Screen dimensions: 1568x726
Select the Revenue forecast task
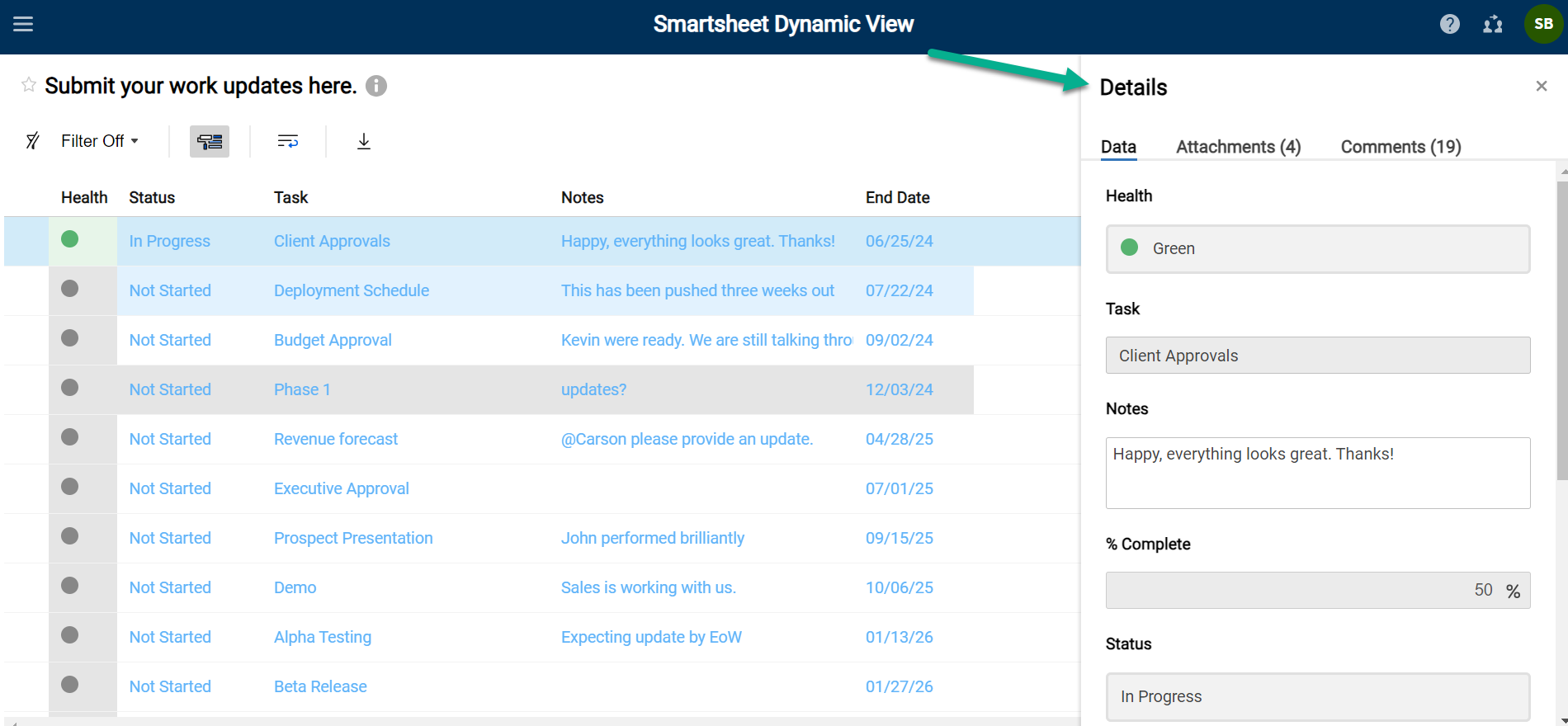click(x=336, y=439)
